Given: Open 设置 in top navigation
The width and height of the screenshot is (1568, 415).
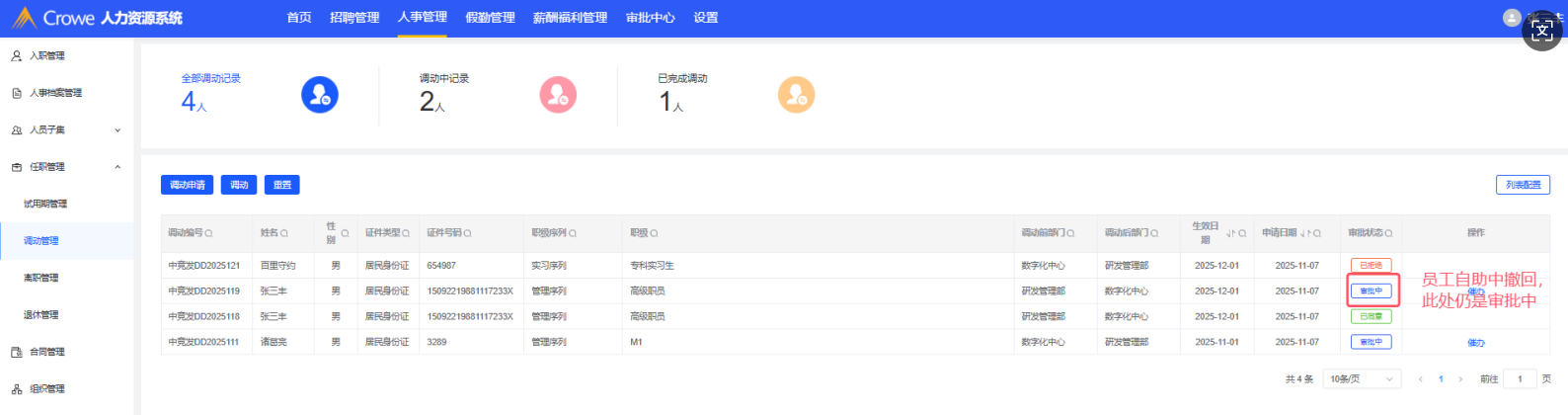Looking at the screenshot, I should pos(706,18).
